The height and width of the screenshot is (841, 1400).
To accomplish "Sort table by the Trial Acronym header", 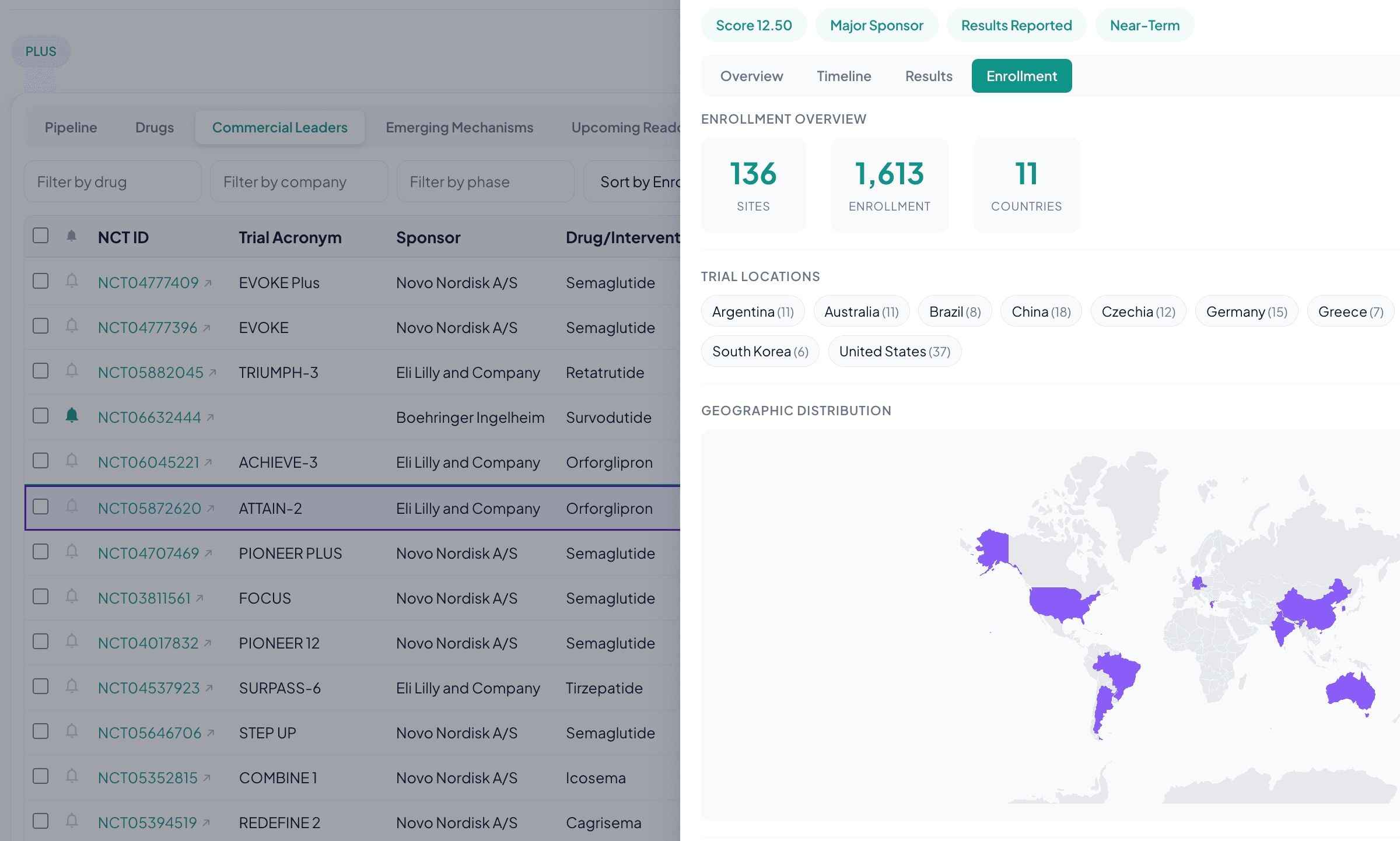I will 290,238.
